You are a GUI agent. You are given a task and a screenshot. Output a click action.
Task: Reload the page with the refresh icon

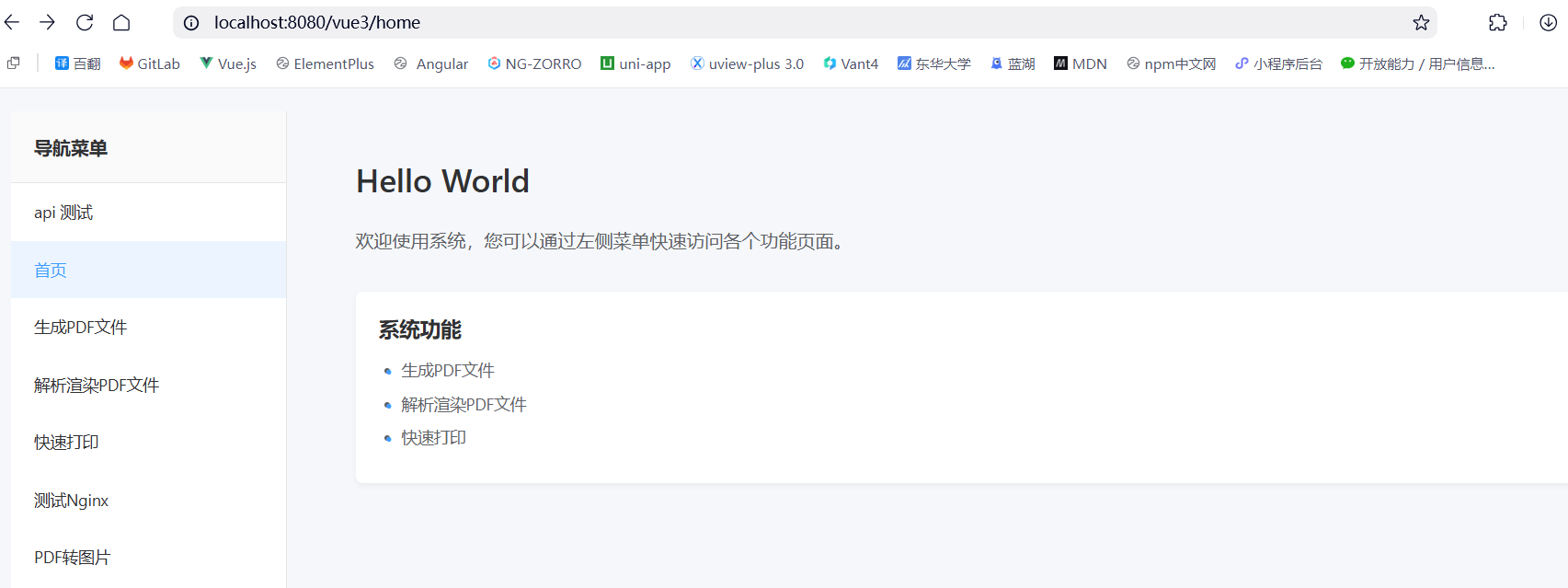tap(85, 22)
